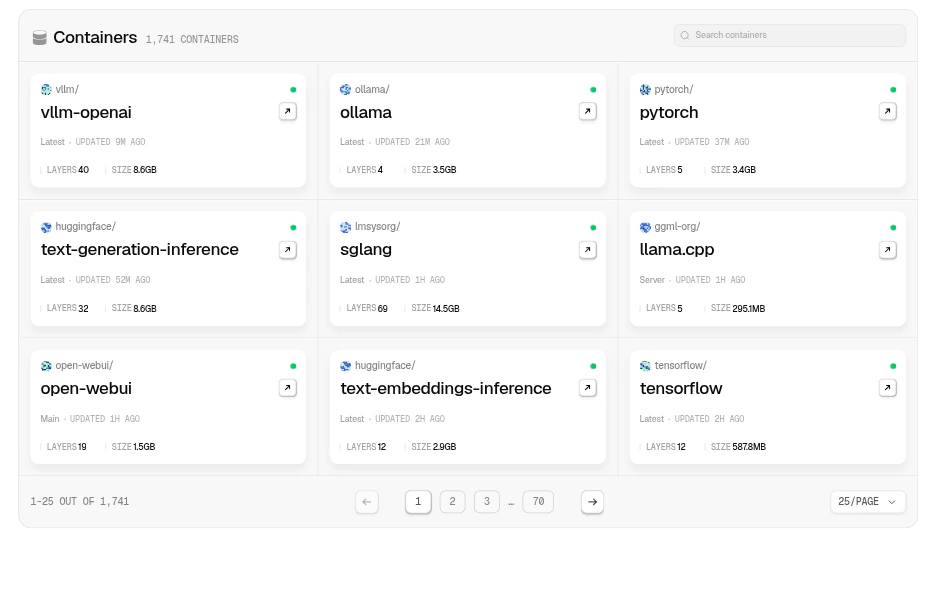This screenshot has width=936, height=600.
Task: Click green status dot on vllm-openai card
Action: (x=293, y=90)
